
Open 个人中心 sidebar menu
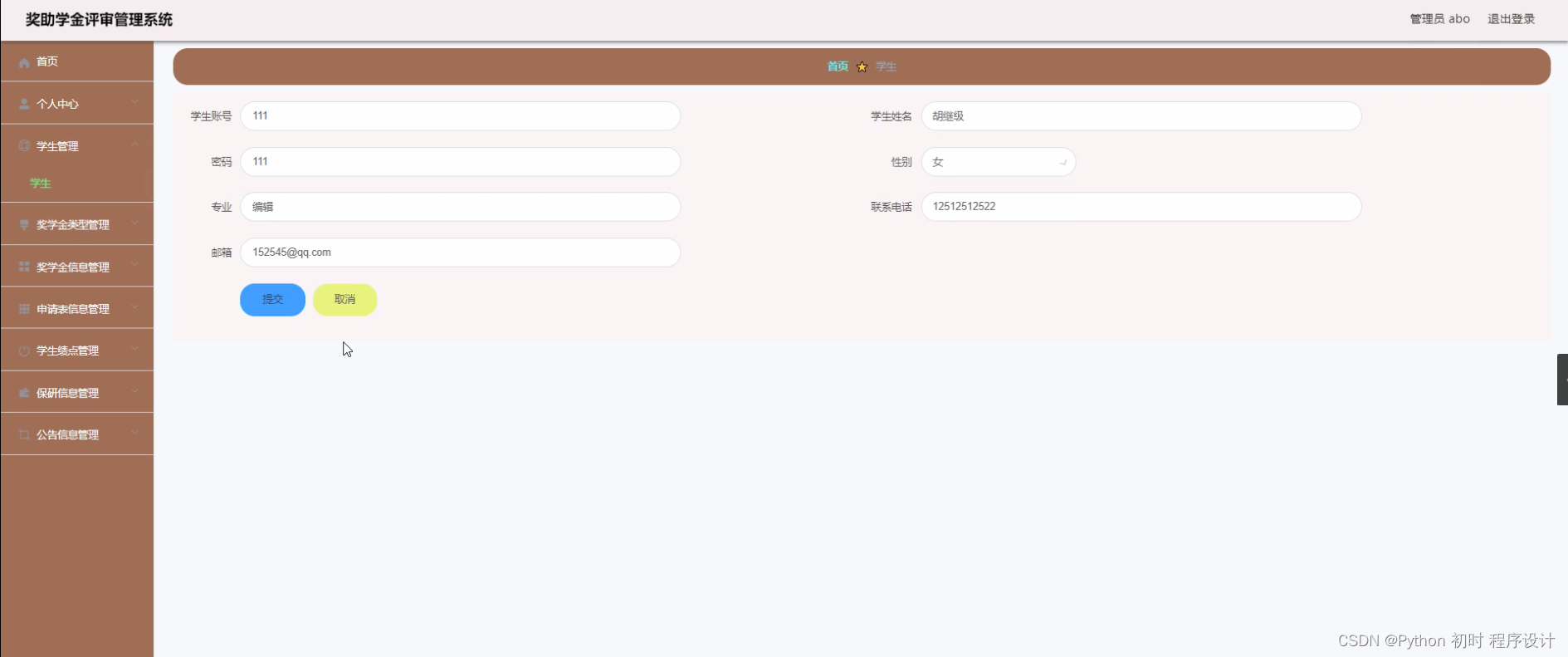[77, 104]
